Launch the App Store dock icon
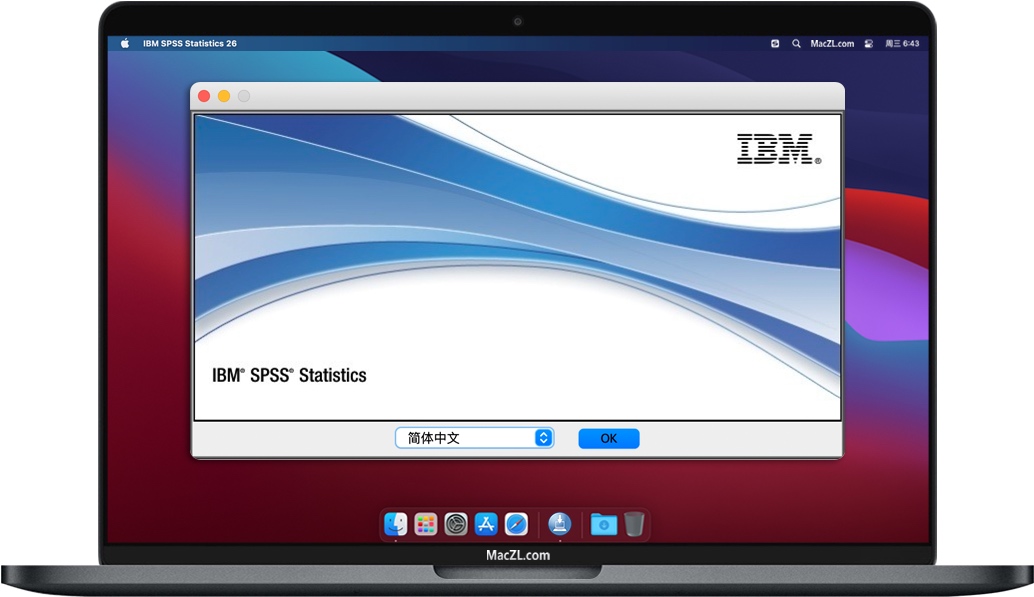This screenshot has height=597, width=1034. pos(486,524)
